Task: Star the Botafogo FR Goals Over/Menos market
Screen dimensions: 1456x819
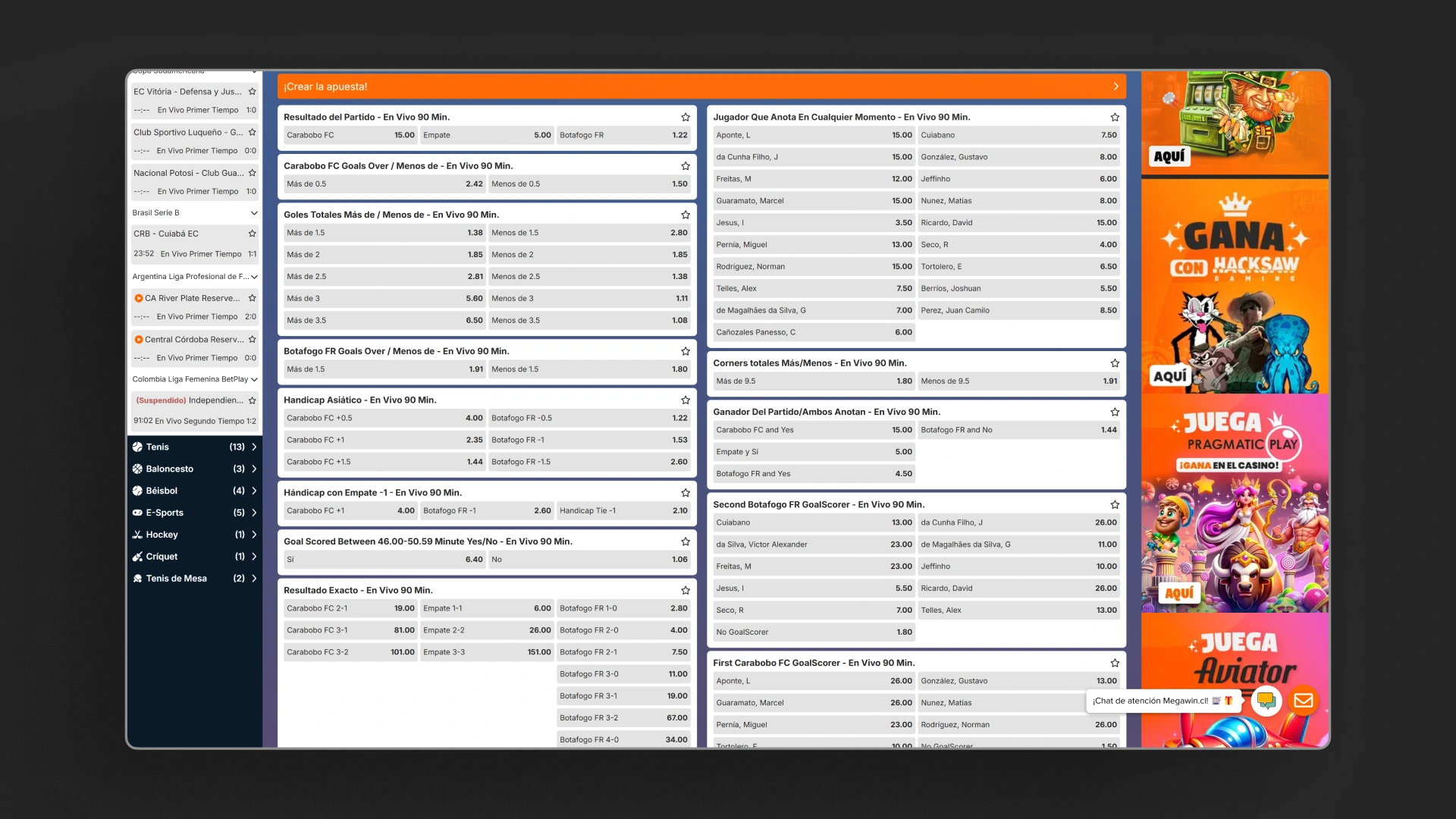Action: (x=686, y=352)
